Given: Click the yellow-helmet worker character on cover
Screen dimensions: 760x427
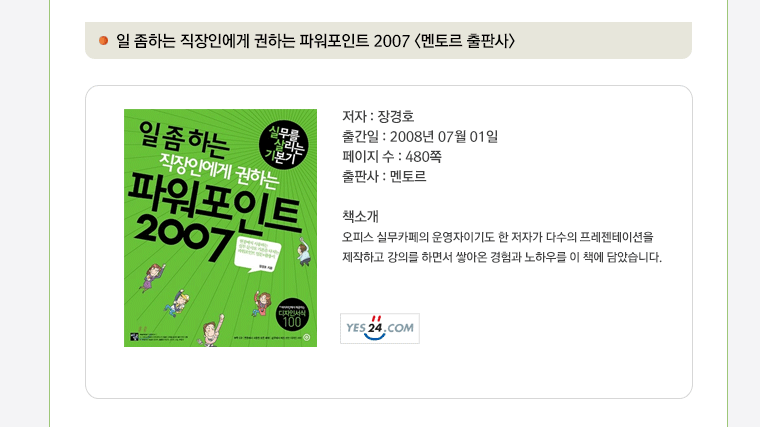Looking at the screenshot, I should pos(177,303).
